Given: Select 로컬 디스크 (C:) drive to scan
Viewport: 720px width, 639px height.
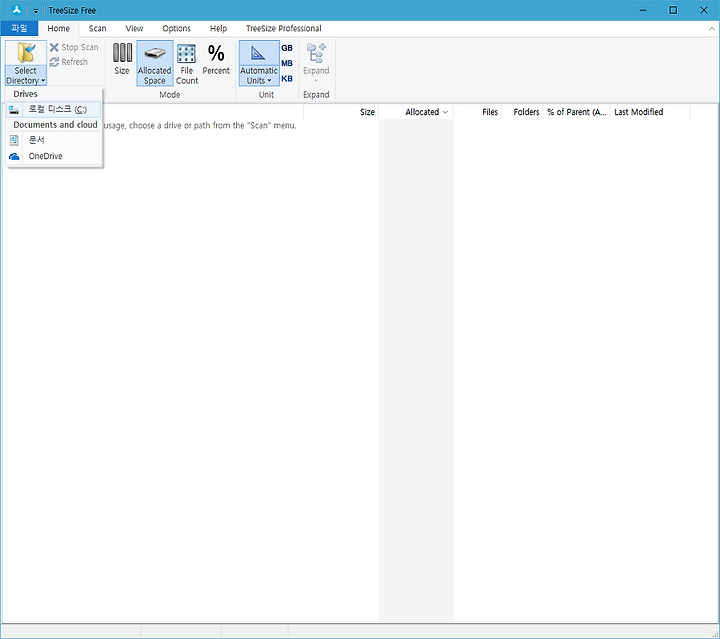Looking at the screenshot, I should pos(54,109).
